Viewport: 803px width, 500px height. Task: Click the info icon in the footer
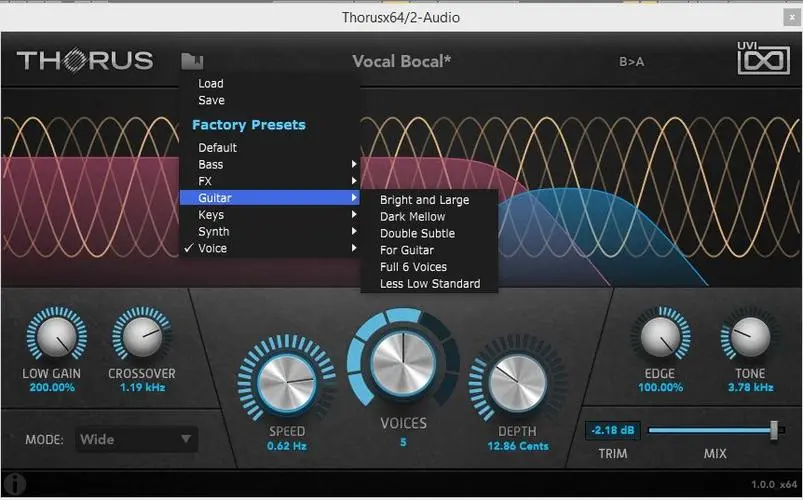[15, 484]
